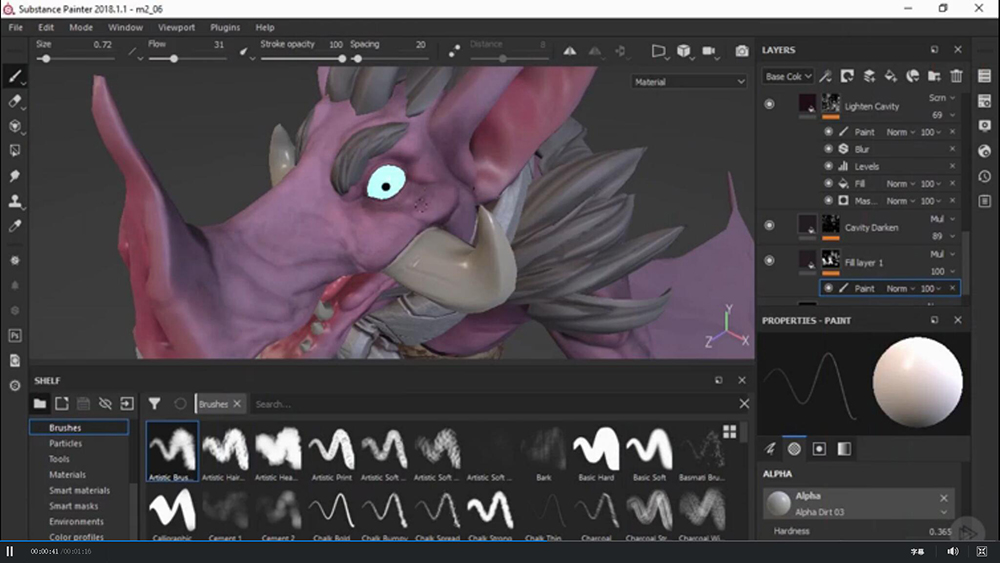Hide the Cavity Darken layer
The image size is (1000, 563).
tap(769, 225)
